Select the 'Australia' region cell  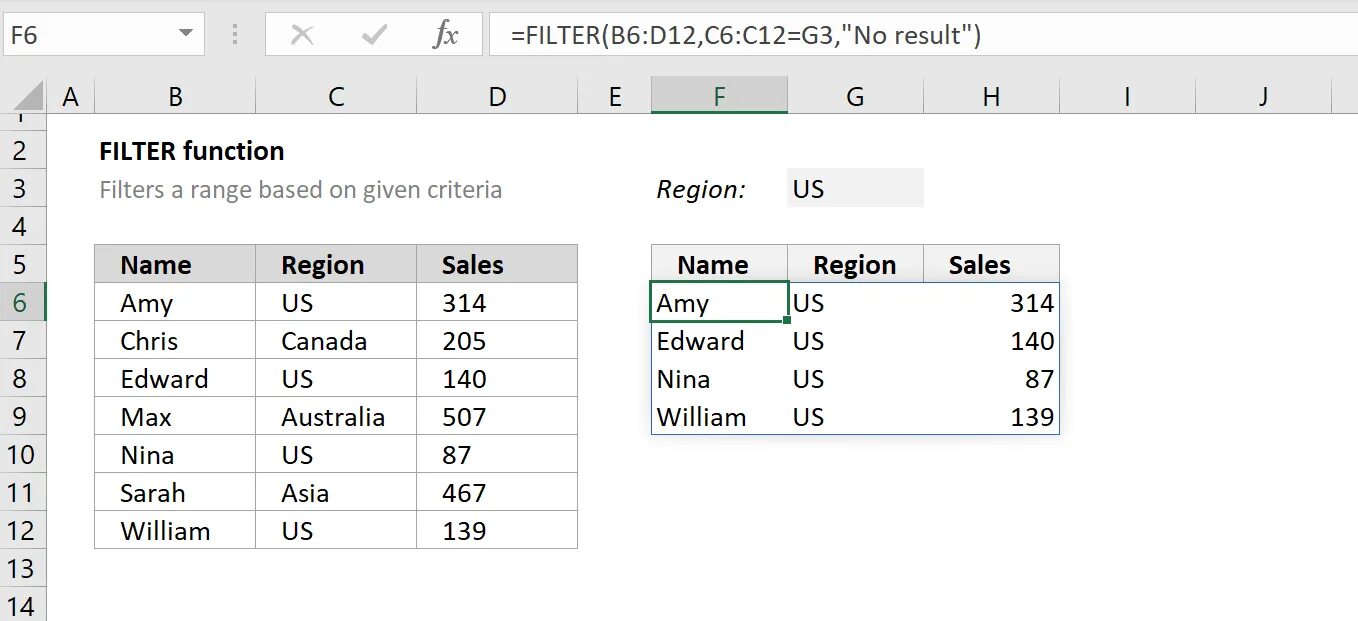click(336, 417)
